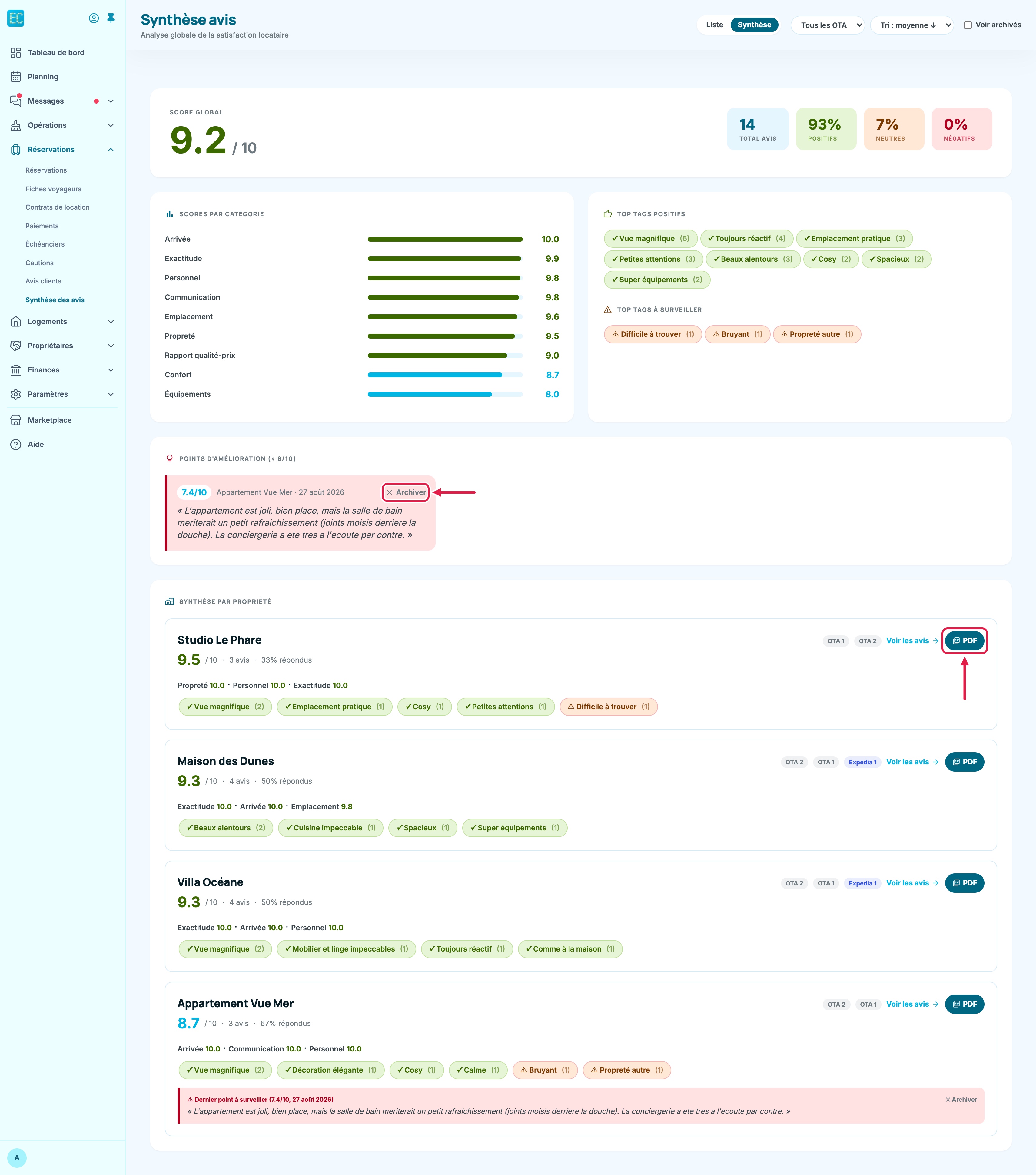
Task: Click the Confort score bar
Action: click(x=445, y=375)
